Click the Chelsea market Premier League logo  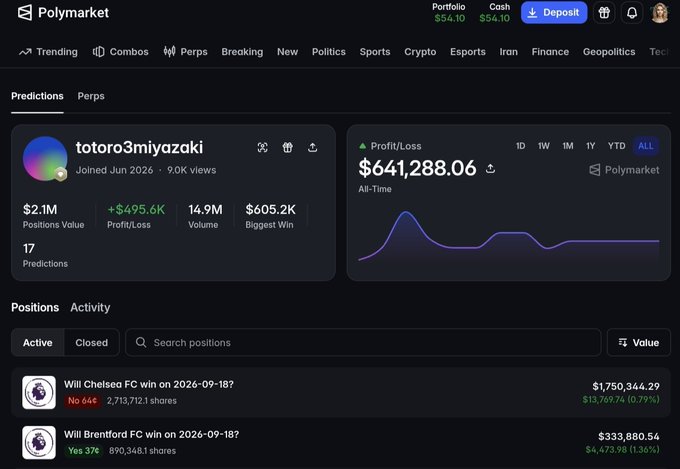[39, 393]
